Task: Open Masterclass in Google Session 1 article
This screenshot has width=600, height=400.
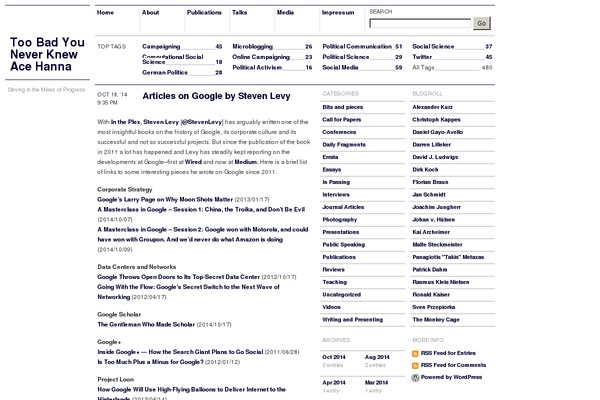Action: coord(201,209)
